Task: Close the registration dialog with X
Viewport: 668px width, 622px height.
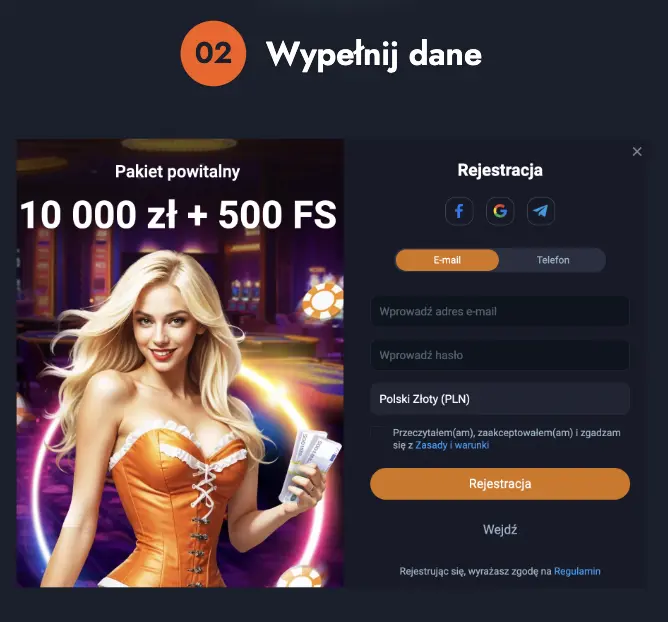Action: click(x=637, y=152)
